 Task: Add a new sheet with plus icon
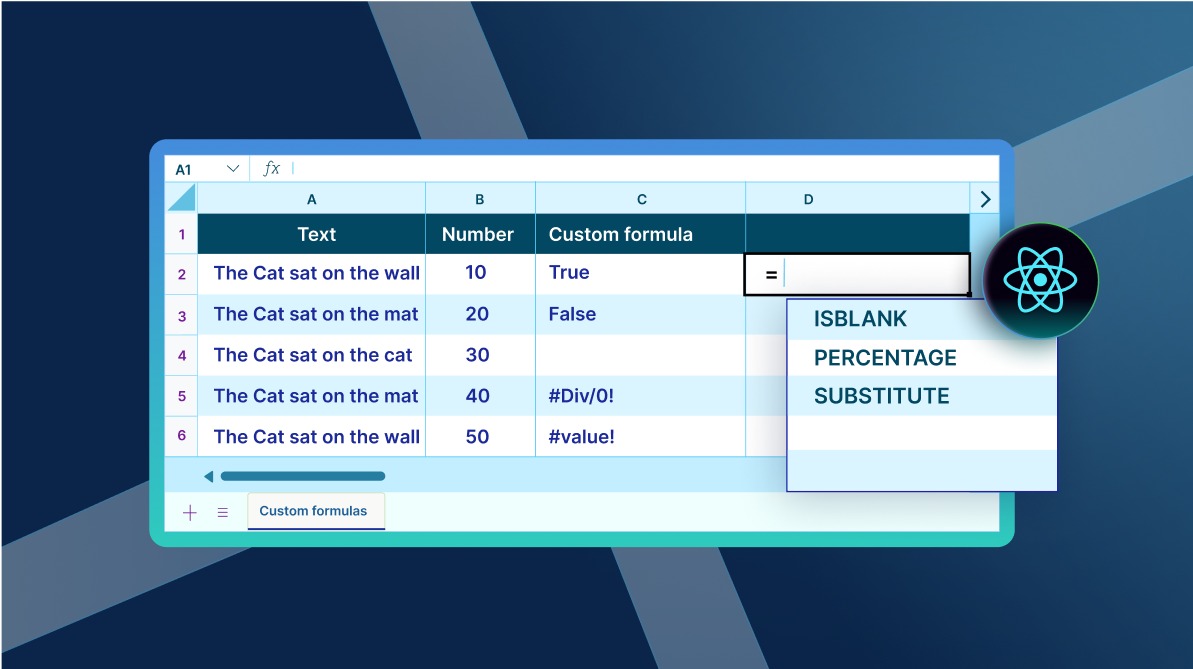point(190,512)
